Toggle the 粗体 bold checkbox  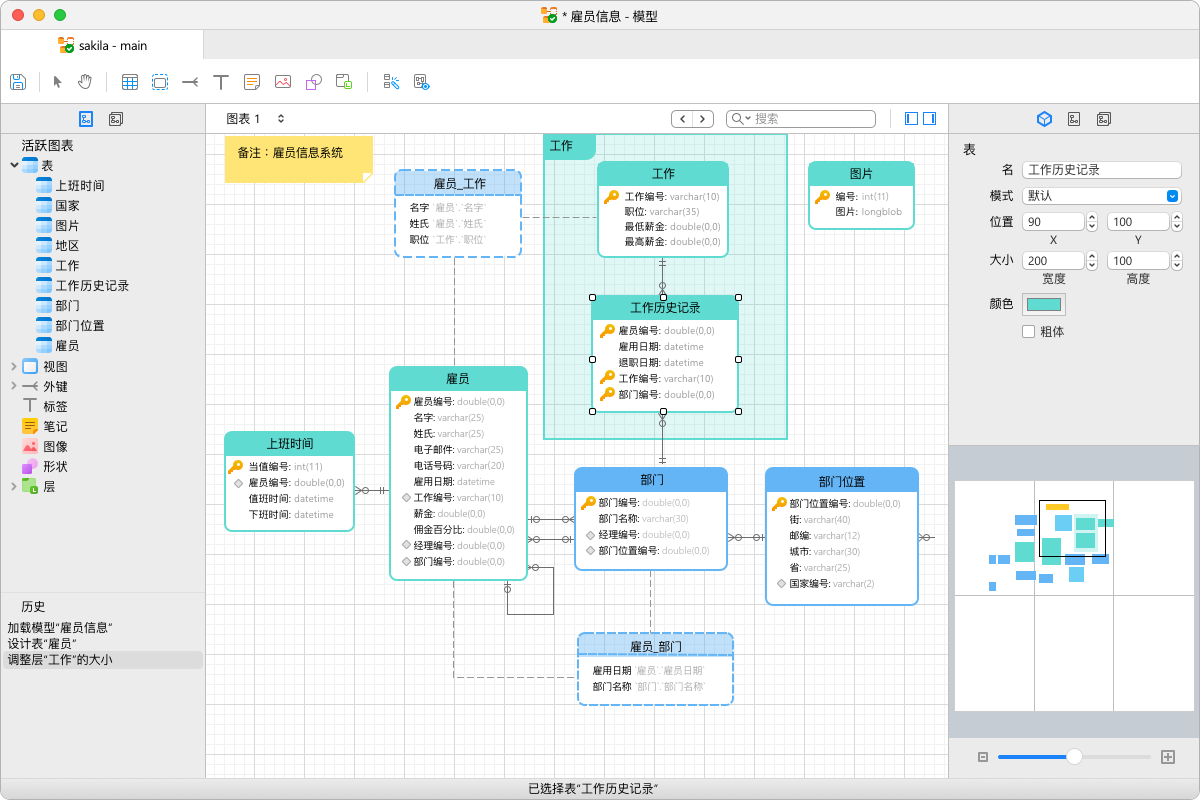pyautogui.click(x=1028, y=331)
